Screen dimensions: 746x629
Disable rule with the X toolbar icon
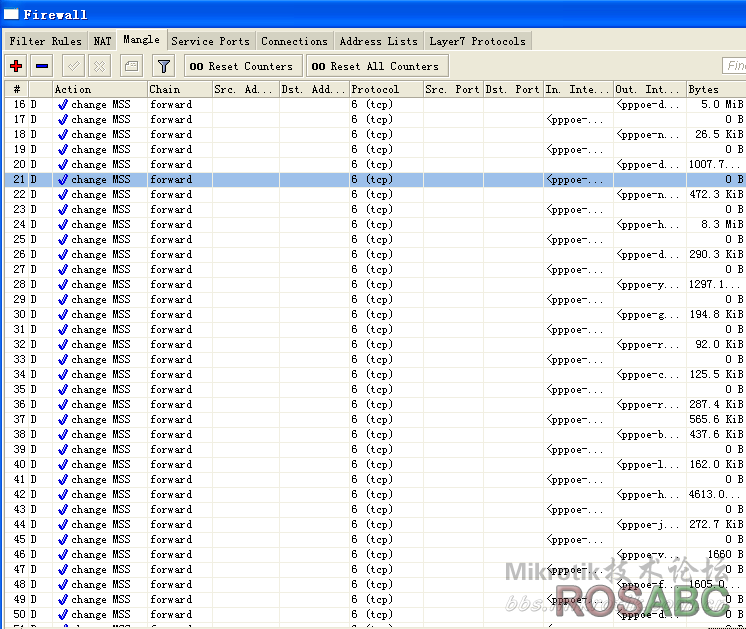pos(99,66)
